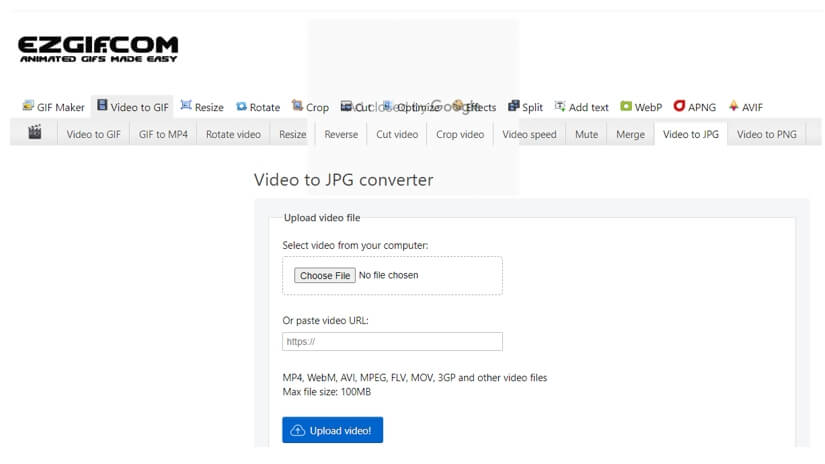The height and width of the screenshot is (464, 825).
Task: Click the EZGIF.COM logo
Action: (x=98, y=49)
